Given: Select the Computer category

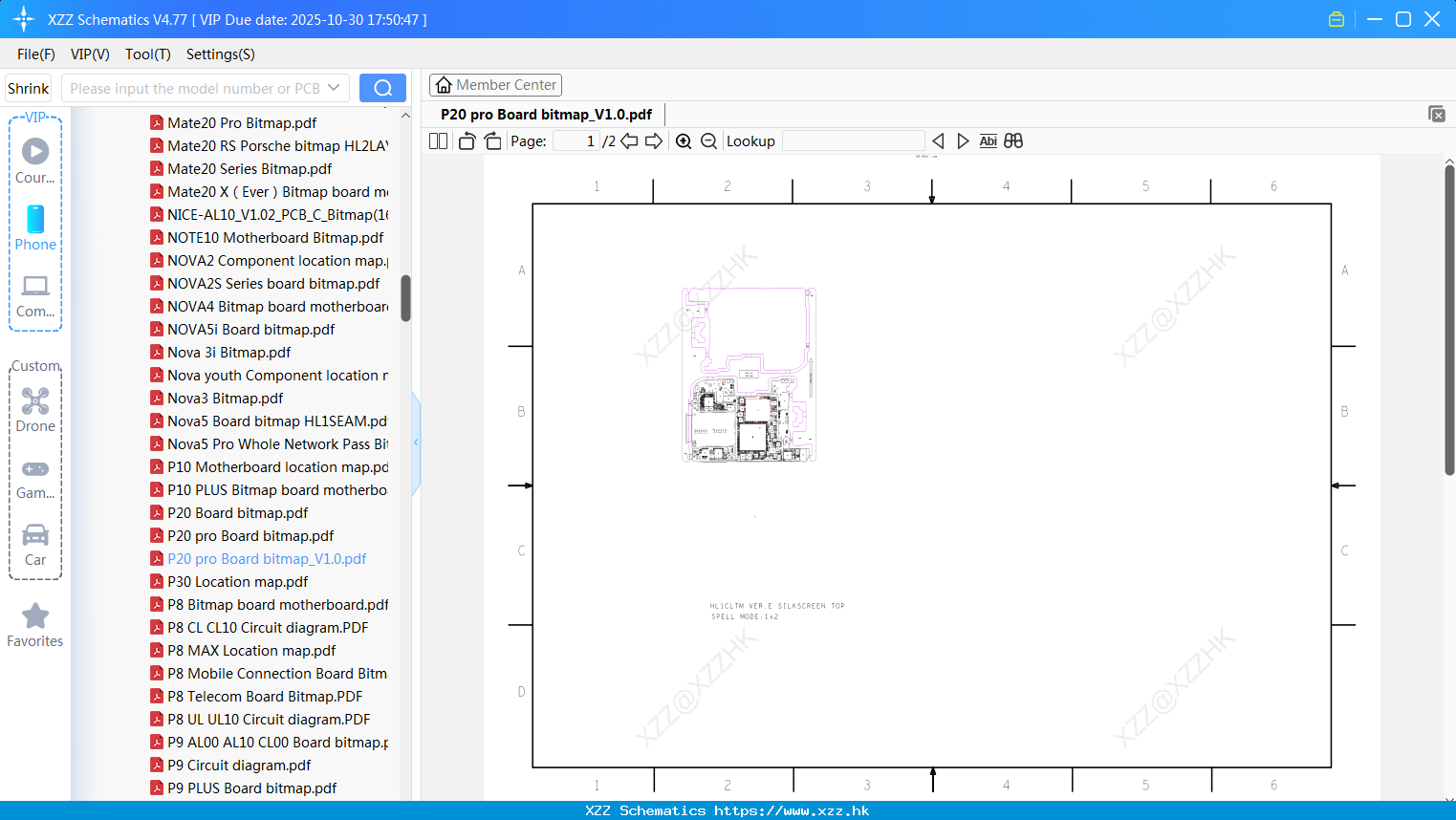Looking at the screenshot, I should coord(35,294).
